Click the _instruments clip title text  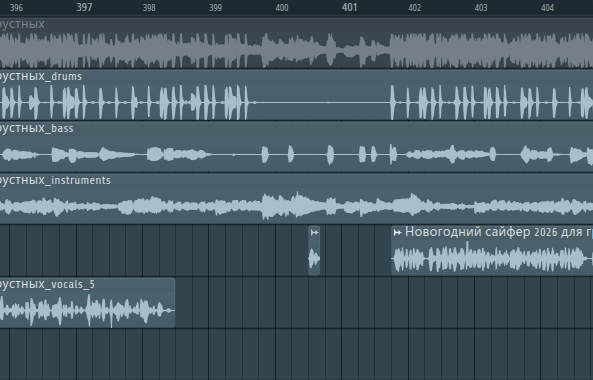(55, 180)
